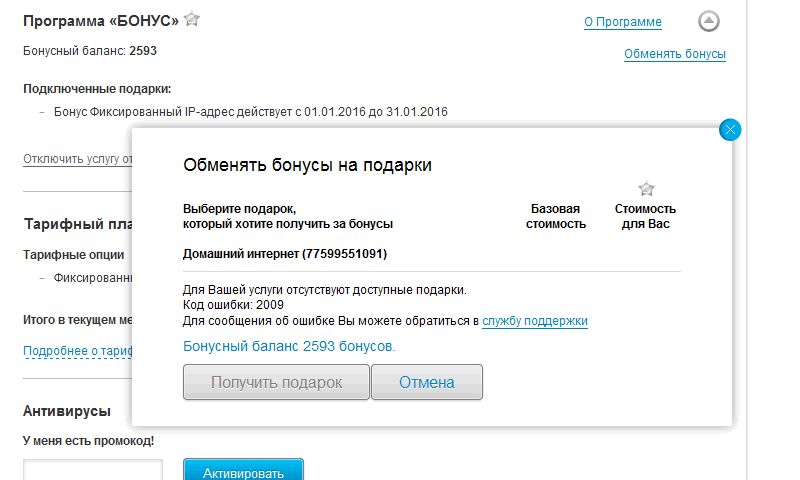This screenshot has width=800, height=480.
Task: Select the Домашний интернет (77599551091) row
Action: click(x=284, y=254)
